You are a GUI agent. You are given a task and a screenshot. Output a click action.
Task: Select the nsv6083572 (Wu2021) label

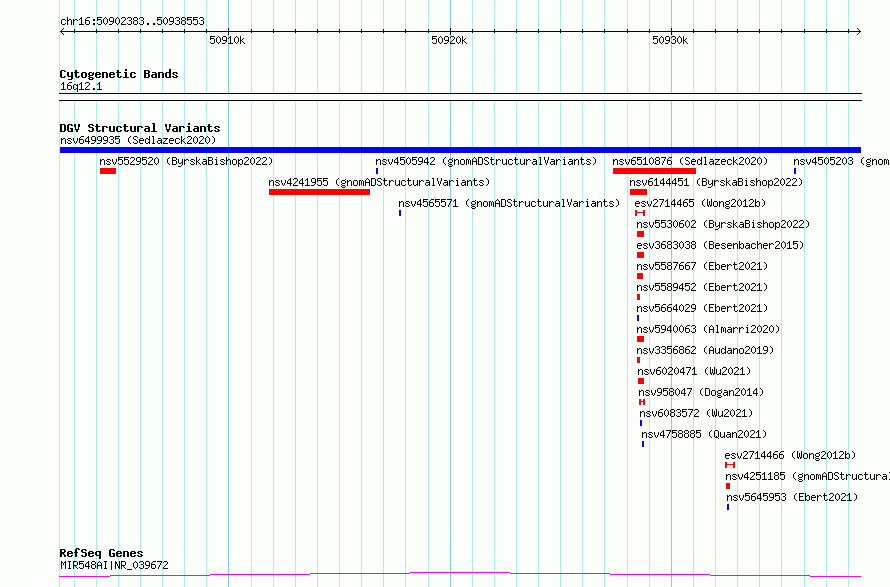tap(696, 413)
